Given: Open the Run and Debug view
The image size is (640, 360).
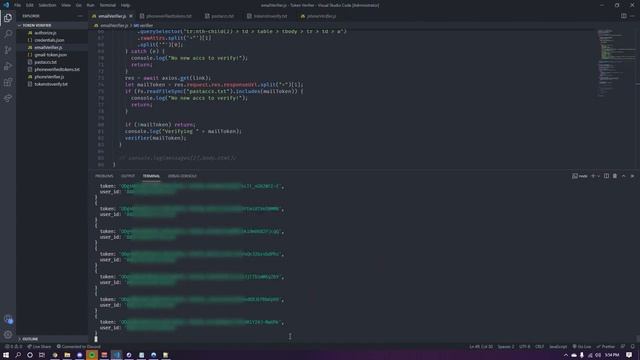Looking at the screenshot, I should click(x=8, y=66).
